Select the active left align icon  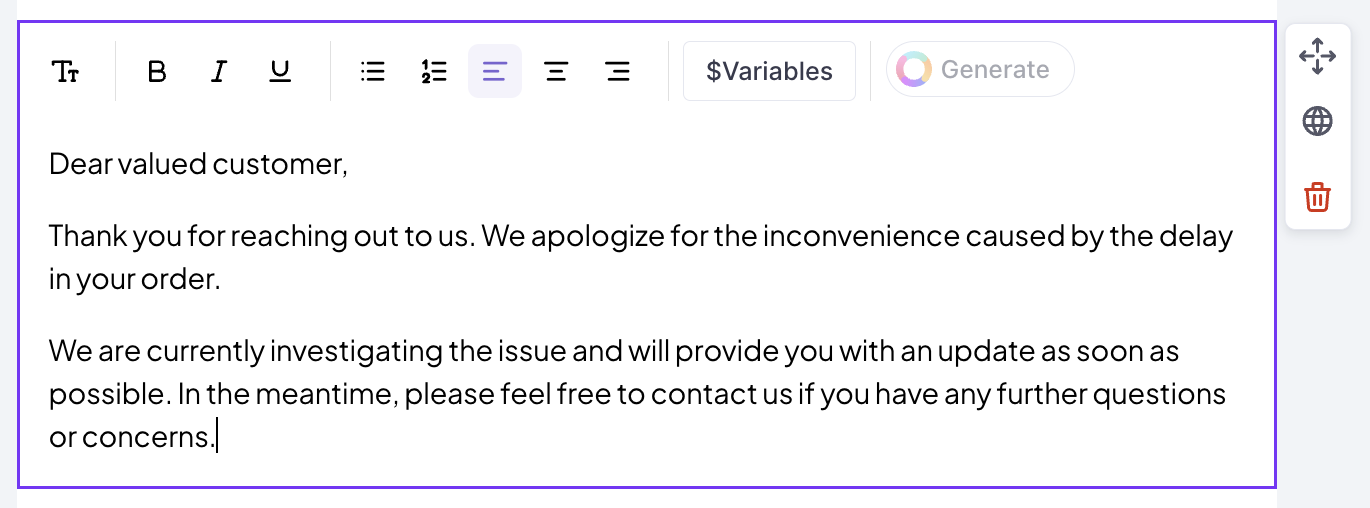coord(495,71)
